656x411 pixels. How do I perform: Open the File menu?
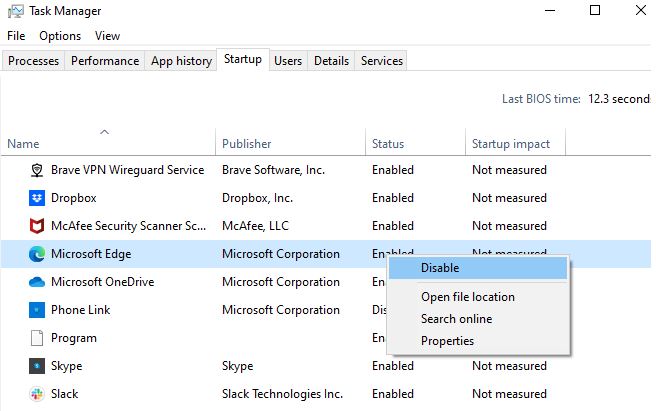pos(16,36)
